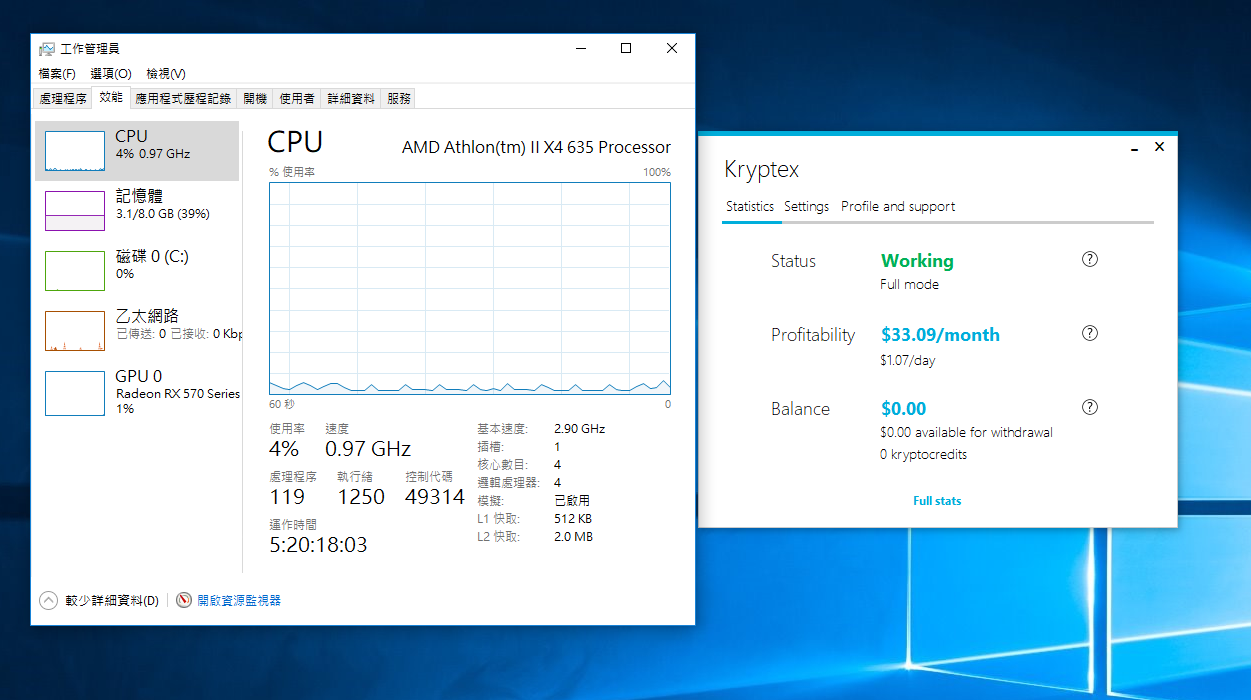Click the Kryptex title heading
Image resolution: width=1251 pixels, height=700 pixels.
click(x=762, y=170)
